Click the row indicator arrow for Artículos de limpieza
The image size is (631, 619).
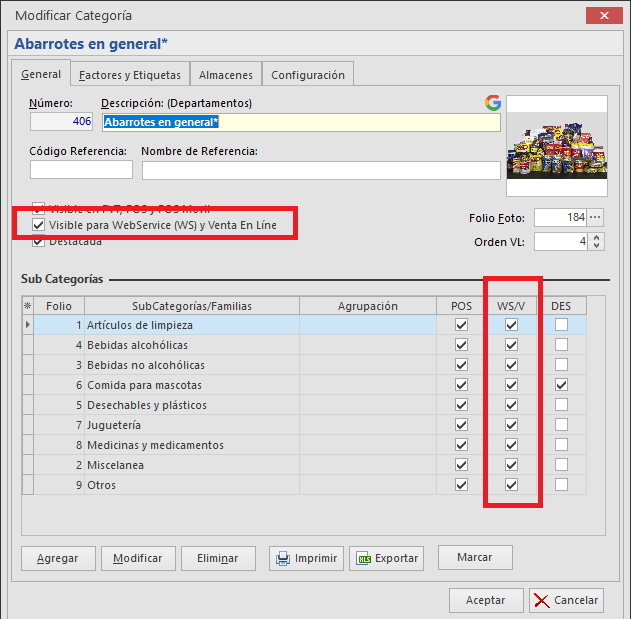27,325
